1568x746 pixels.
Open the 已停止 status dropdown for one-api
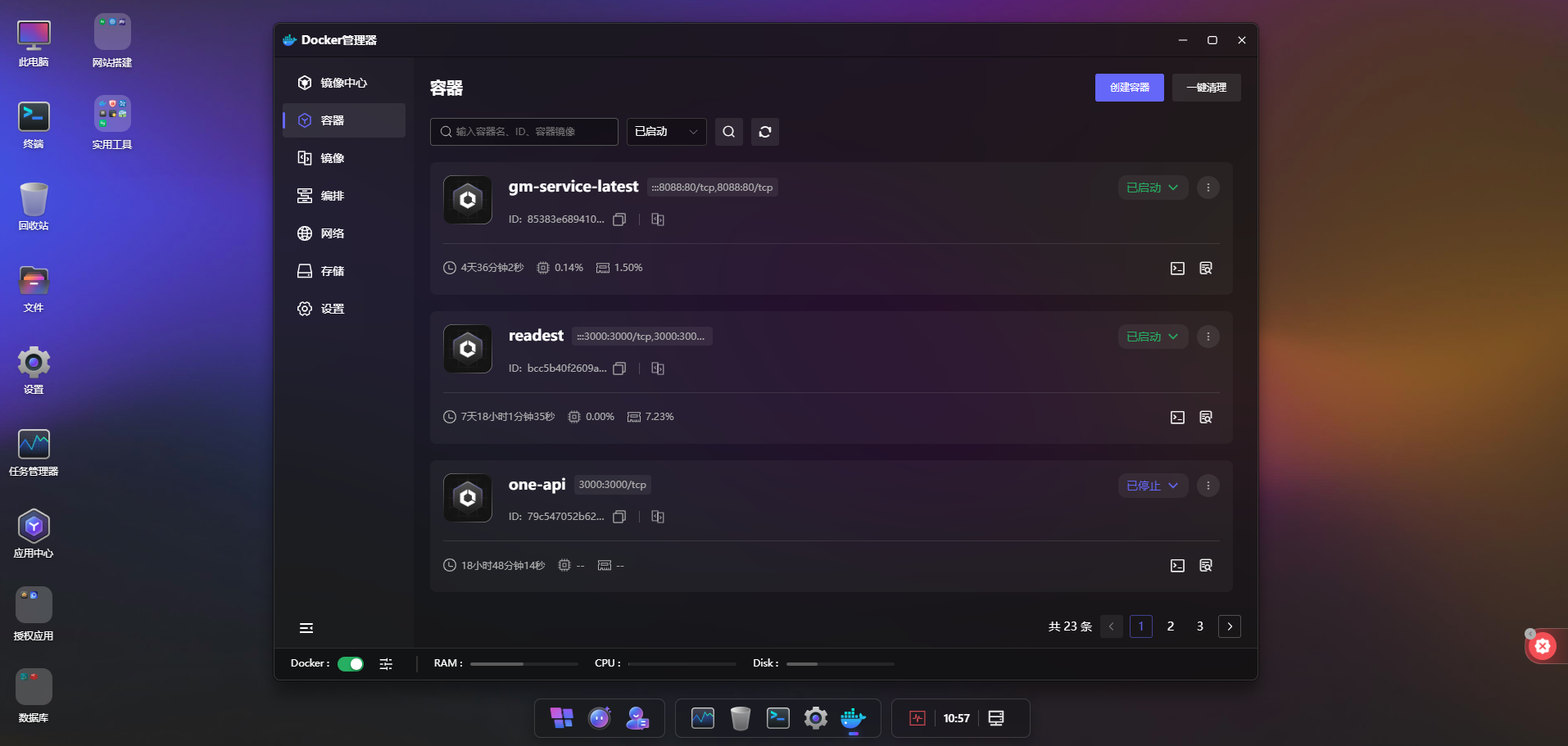click(1152, 486)
